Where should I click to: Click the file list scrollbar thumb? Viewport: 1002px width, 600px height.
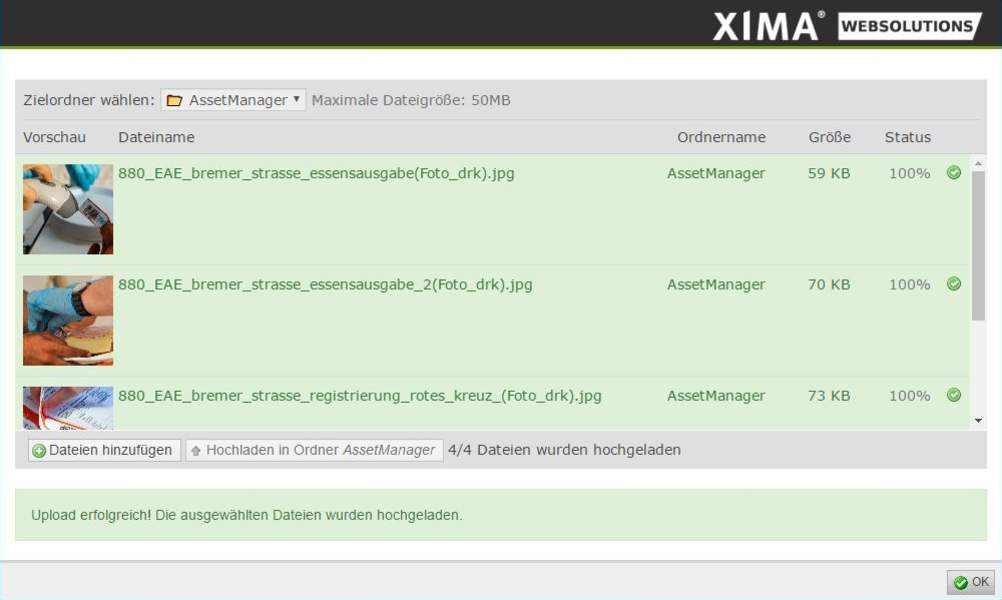pos(978,246)
